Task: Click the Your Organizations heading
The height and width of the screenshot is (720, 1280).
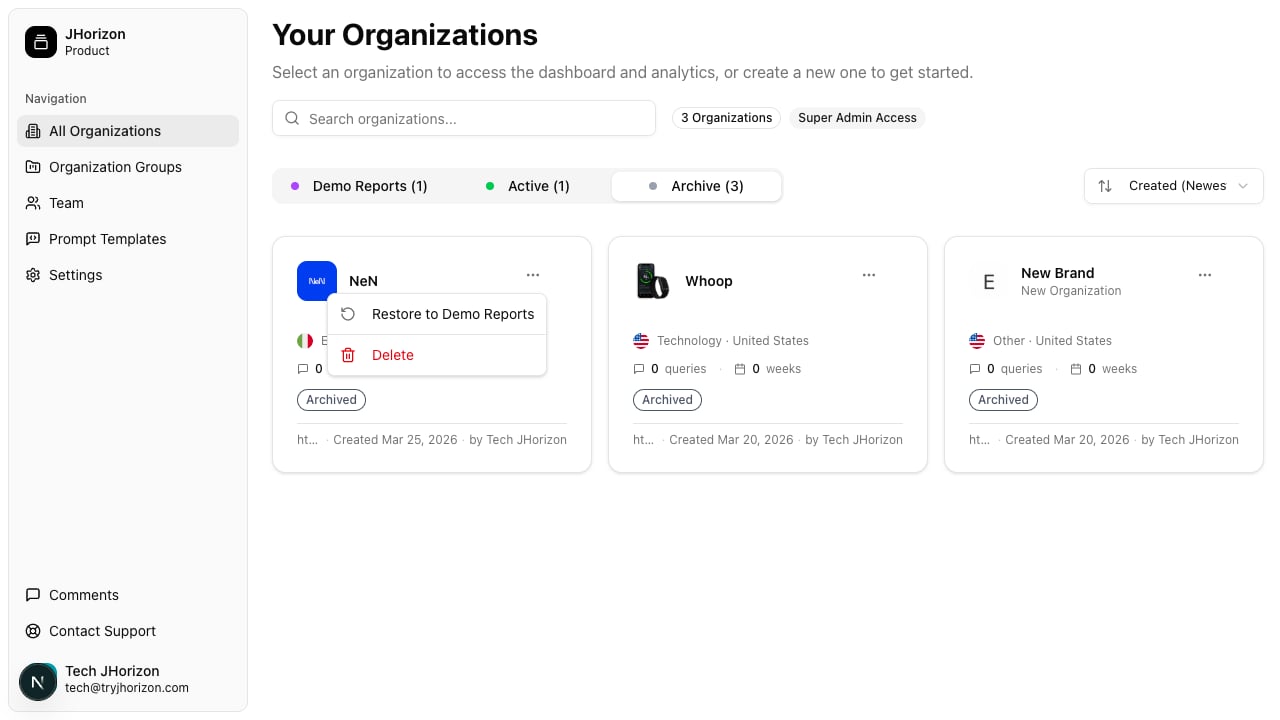Action: tap(405, 35)
